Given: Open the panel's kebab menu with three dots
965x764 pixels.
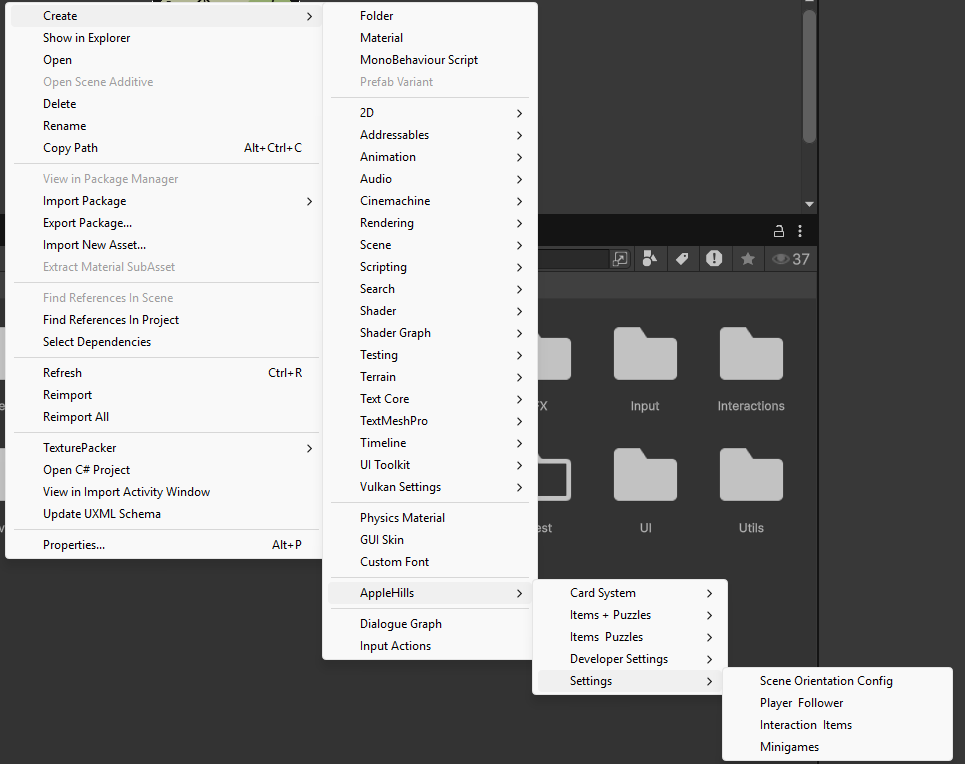Looking at the screenshot, I should 799,230.
